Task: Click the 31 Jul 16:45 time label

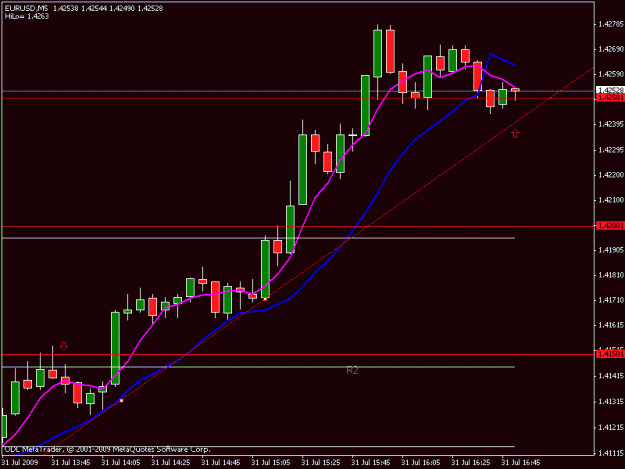Action: (x=521, y=463)
